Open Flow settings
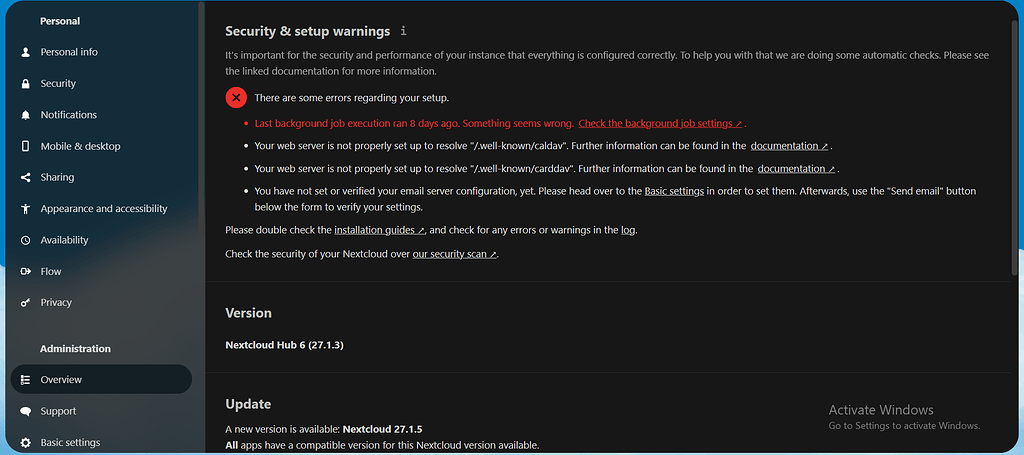The height and width of the screenshot is (455, 1024). point(101,272)
